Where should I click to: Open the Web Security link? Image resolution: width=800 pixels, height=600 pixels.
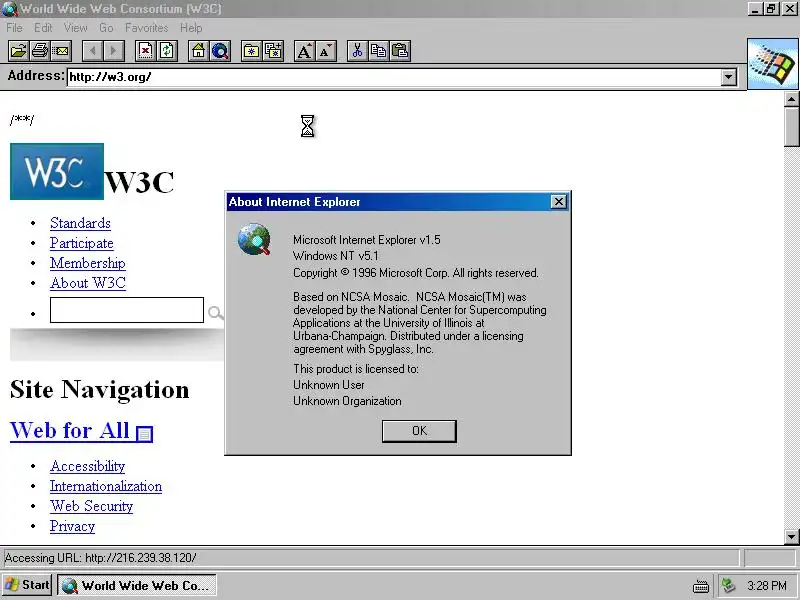91,506
